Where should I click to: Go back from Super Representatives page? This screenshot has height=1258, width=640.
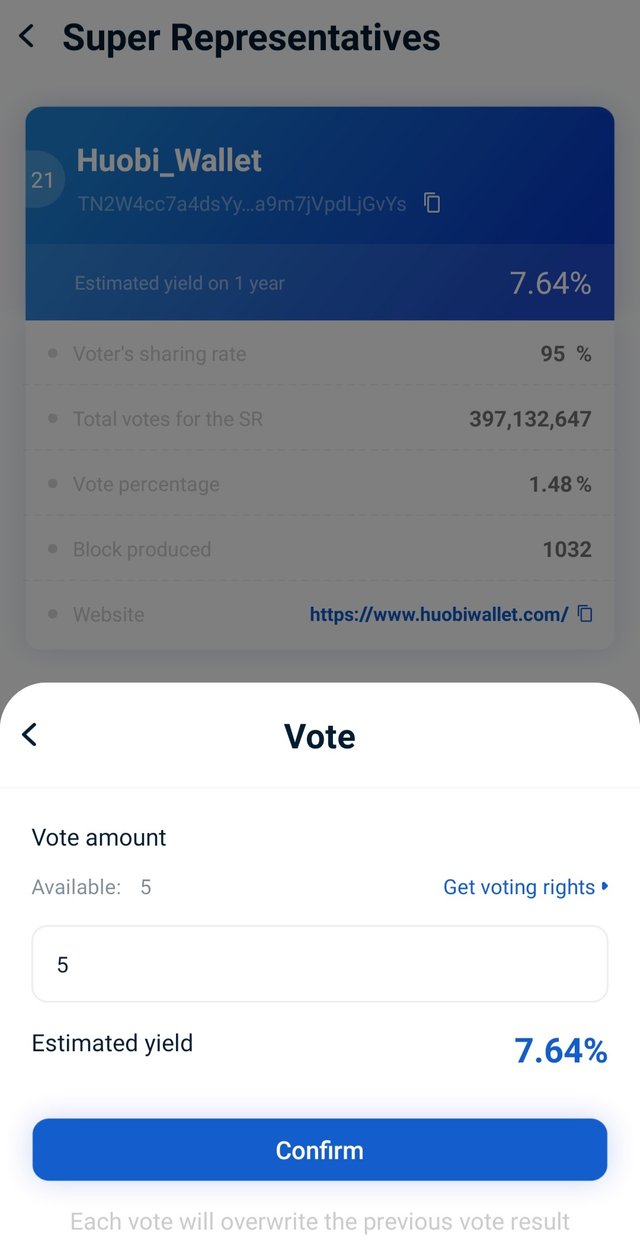tap(27, 37)
